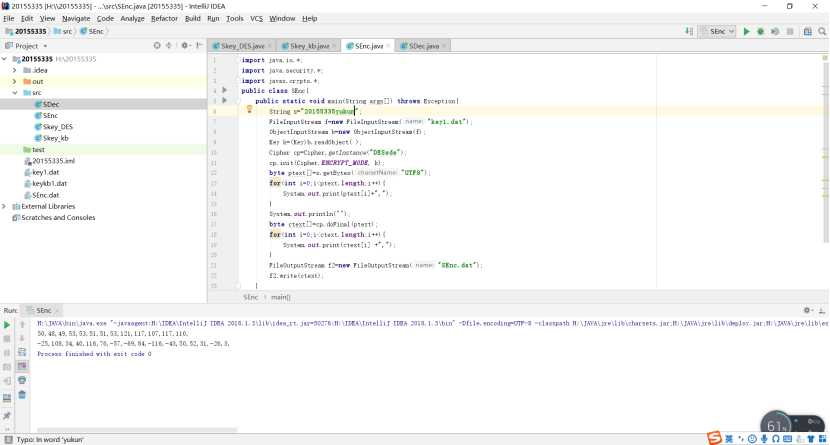Open the Project Structure icon in toolbar
This screenshot has width=830, height=445.
[806, 32]
